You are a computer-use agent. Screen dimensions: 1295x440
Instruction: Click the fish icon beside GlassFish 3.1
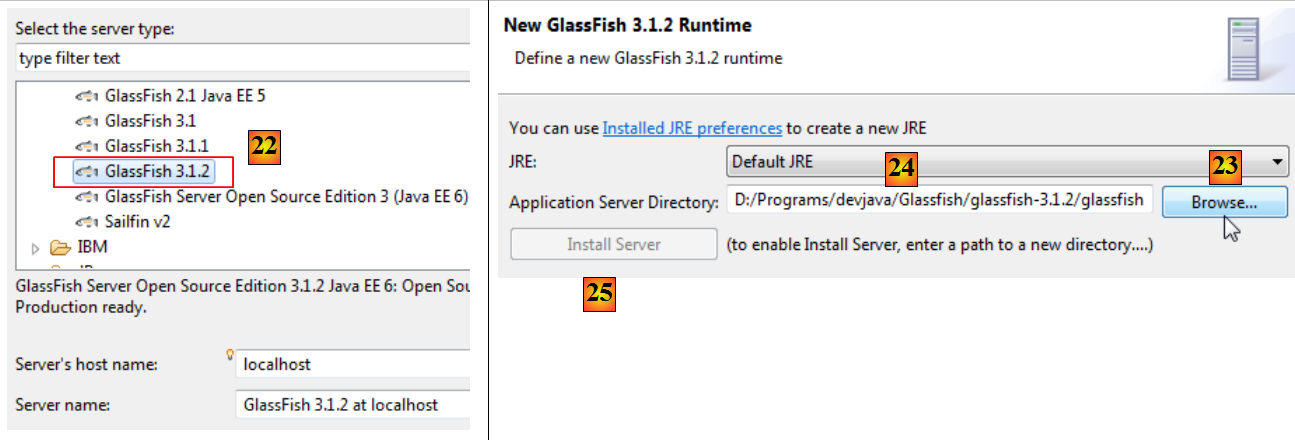pos(88,121)
